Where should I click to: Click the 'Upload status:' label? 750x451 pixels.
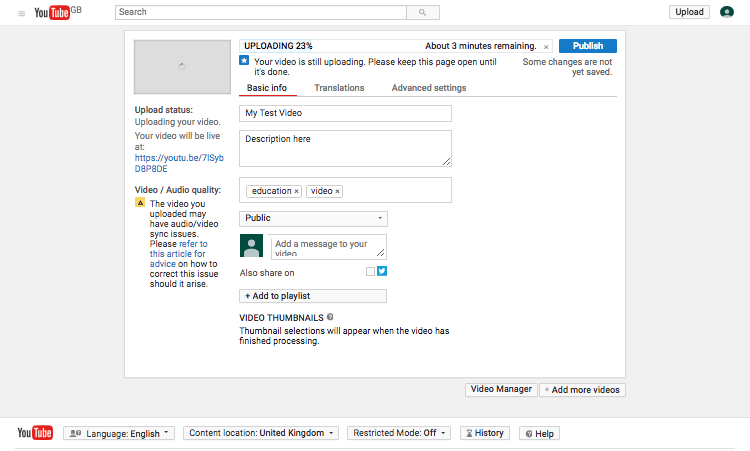tap(164, 110)
